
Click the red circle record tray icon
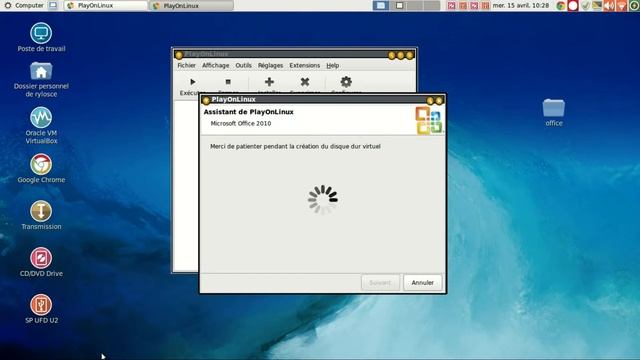[573, 6]
